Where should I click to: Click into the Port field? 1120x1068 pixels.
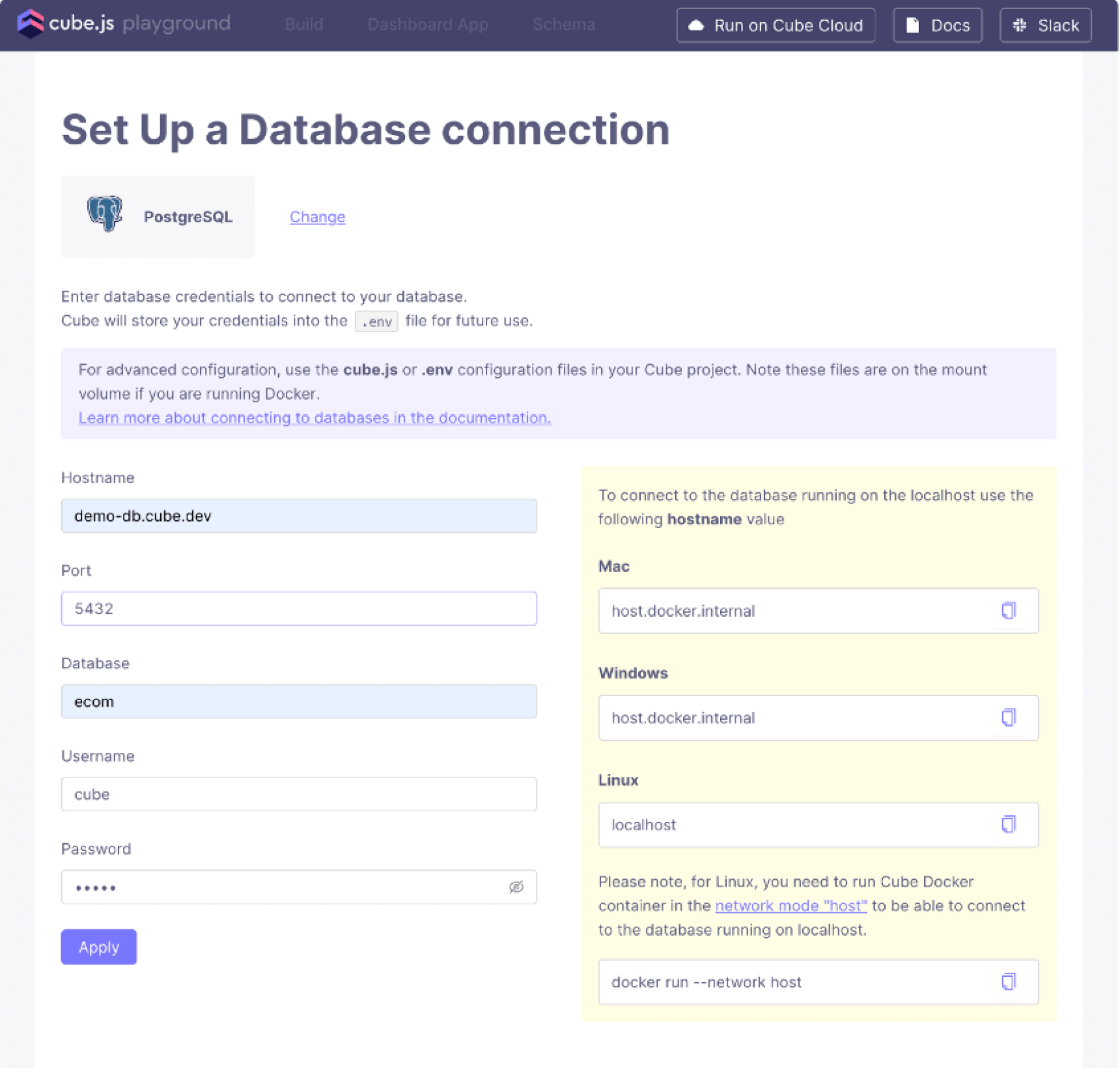click(x=299, y=609)
